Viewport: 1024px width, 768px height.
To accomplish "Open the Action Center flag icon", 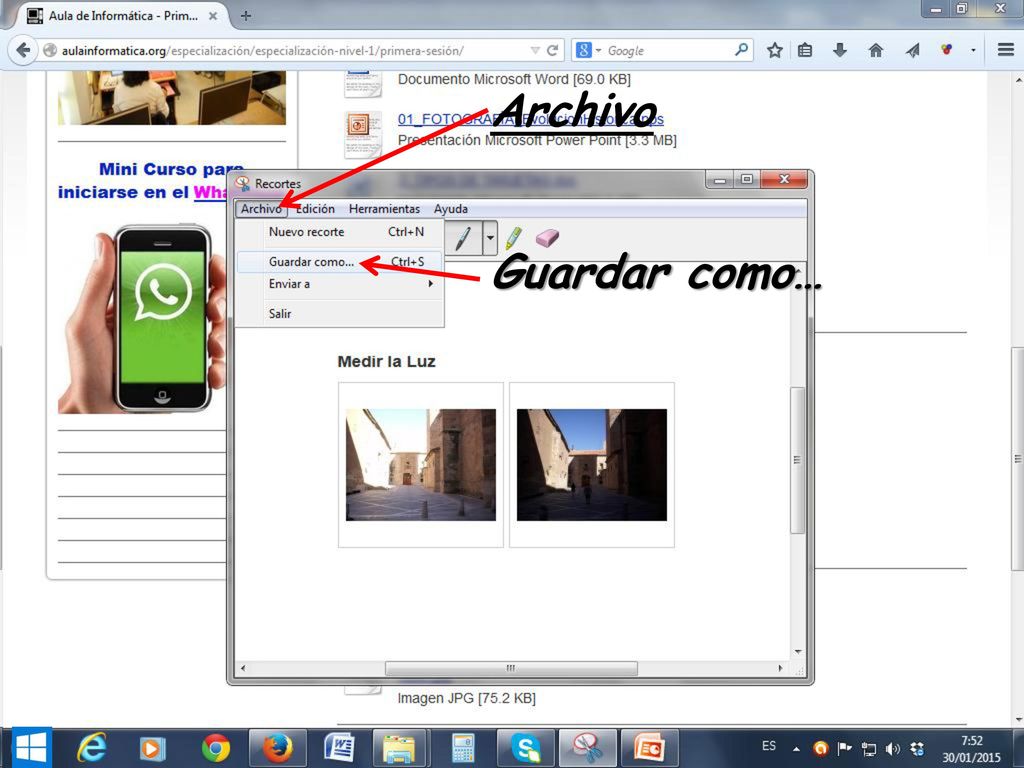I will point(844,748).
